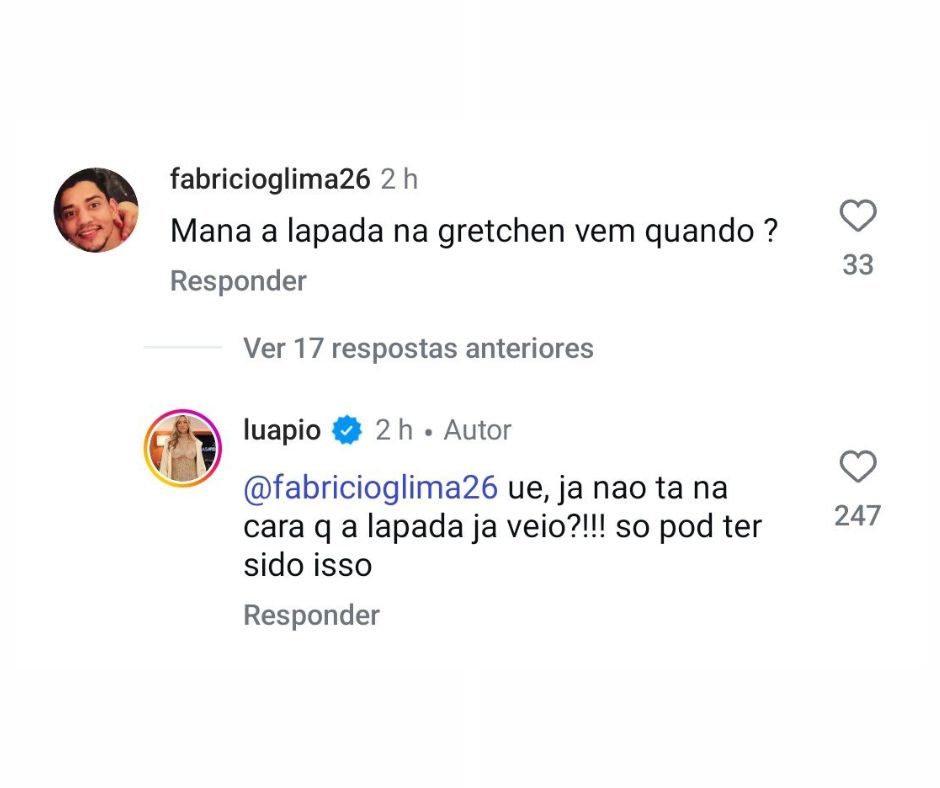Screen dimensions: 940x788
Task: Click the 'Autor' label
Action: click(x=477, y=431)
